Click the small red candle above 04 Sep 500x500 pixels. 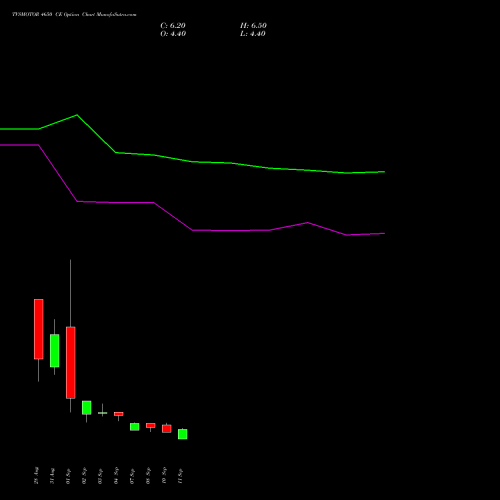[x=119, y=414]
